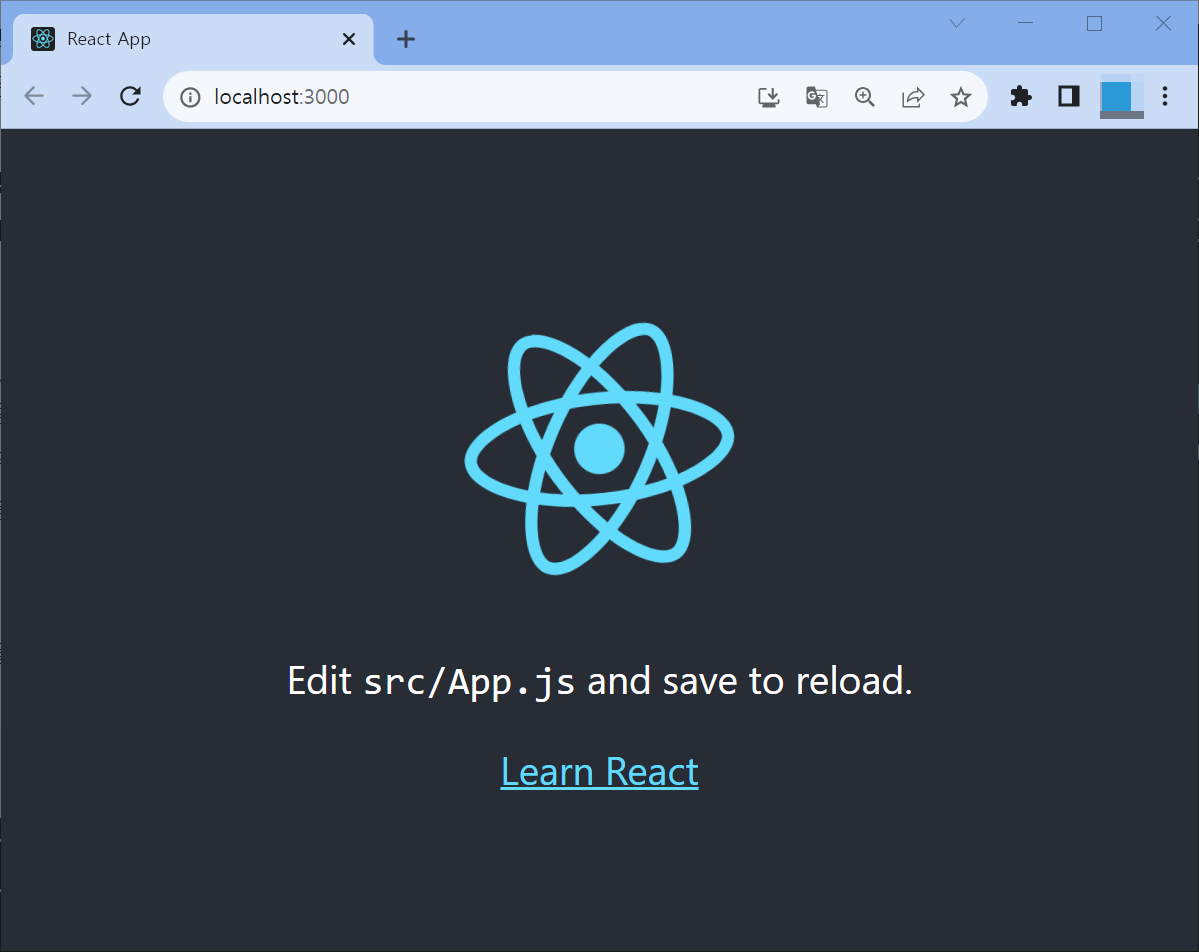Reload the localhost page
The image size is (1199, 952).
click(x=131, y=96)
